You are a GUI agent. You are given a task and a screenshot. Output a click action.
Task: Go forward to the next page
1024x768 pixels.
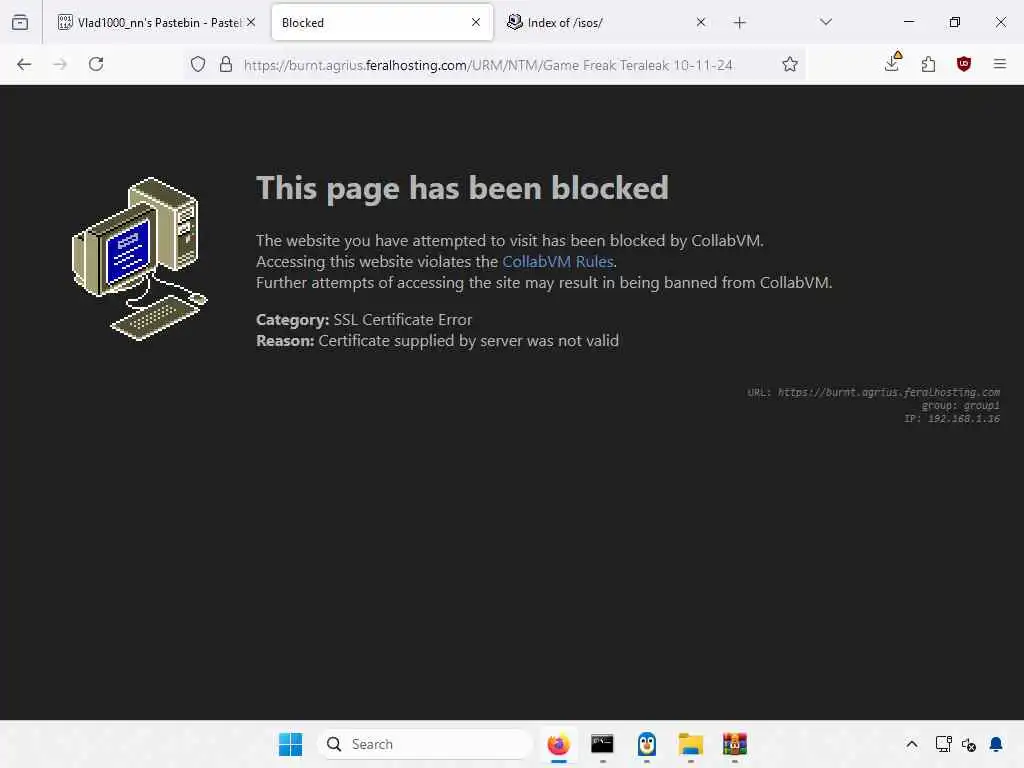(x=60, y=64)
